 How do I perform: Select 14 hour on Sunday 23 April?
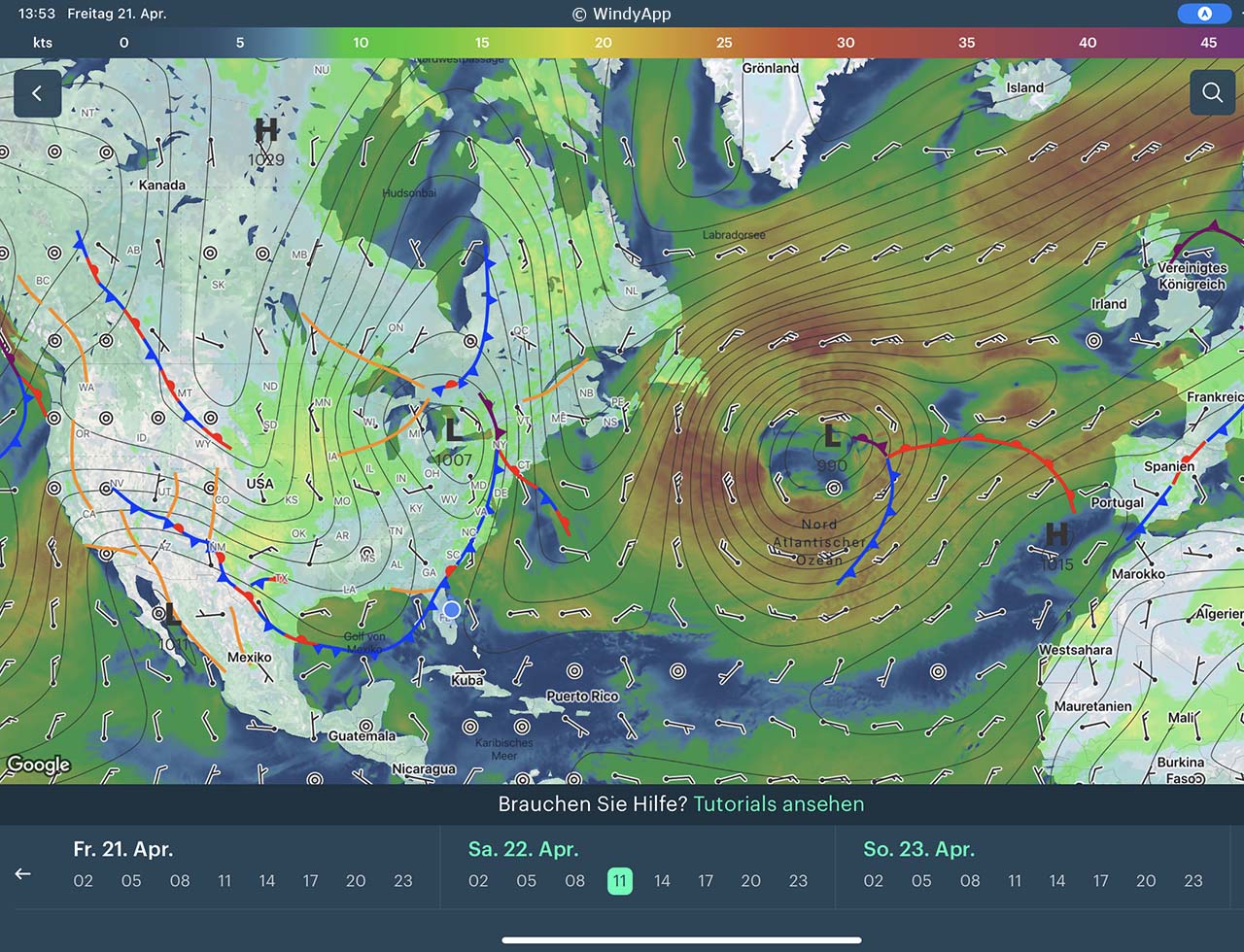coord(1057,881)
